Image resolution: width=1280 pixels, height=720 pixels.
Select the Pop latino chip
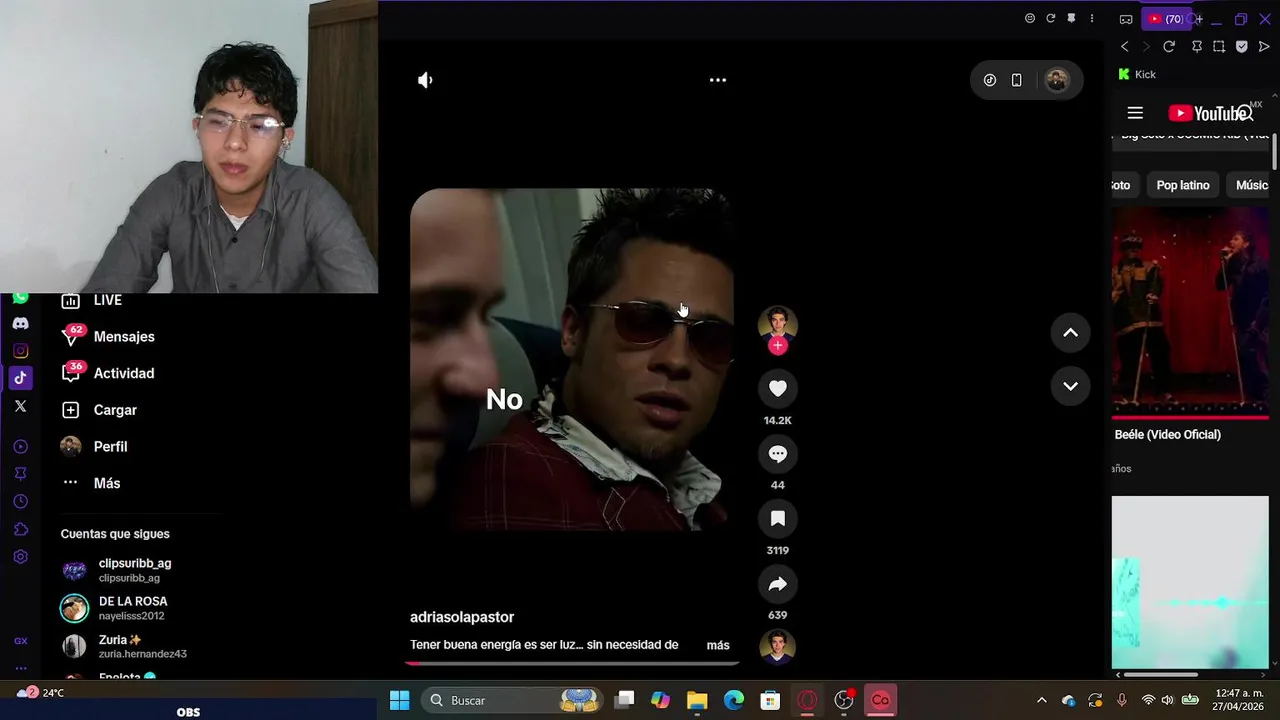point(1183,185)
